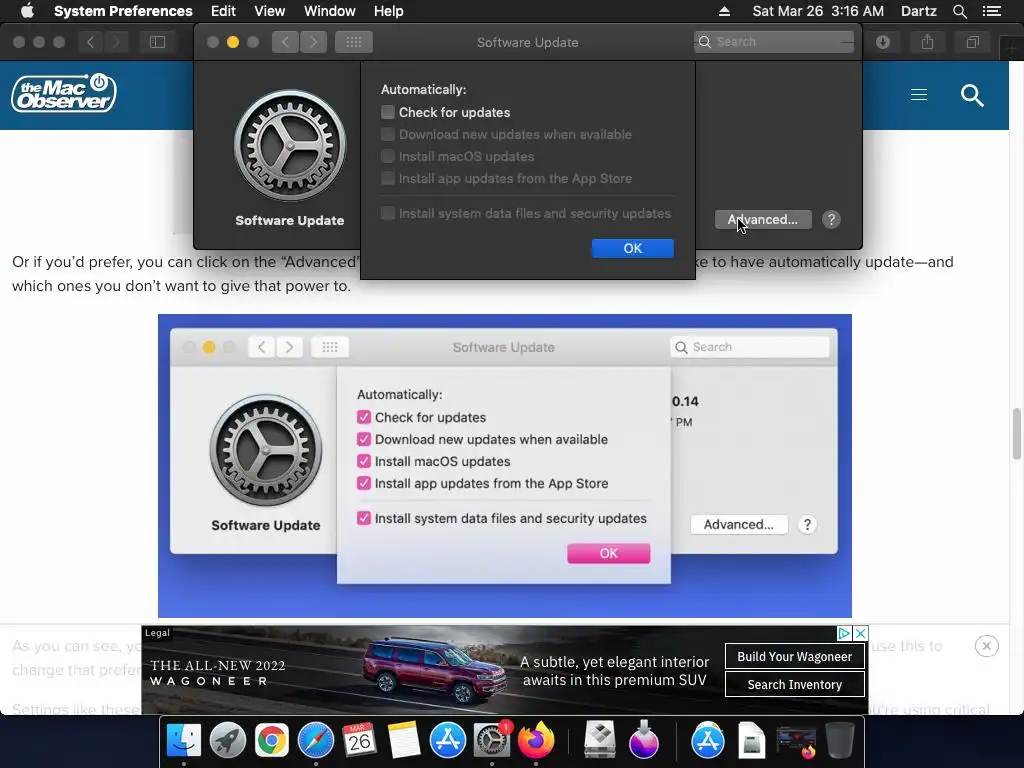Image resolution: width=1024 pixels, height=768 pixels.
Task: Open Notification Center list icon
Action: [x=991, y=11]
